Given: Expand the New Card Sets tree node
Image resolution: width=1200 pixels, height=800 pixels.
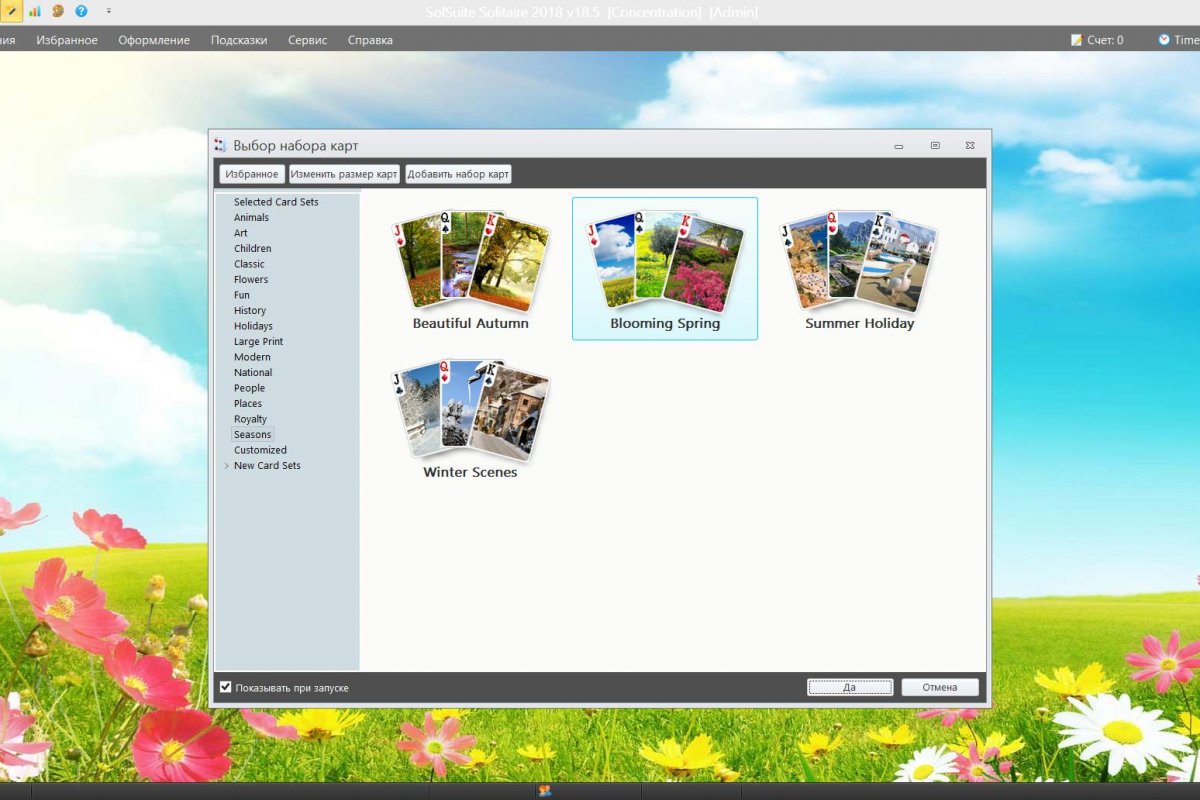Looking at the screenshot, I should [x=227, y=466].
